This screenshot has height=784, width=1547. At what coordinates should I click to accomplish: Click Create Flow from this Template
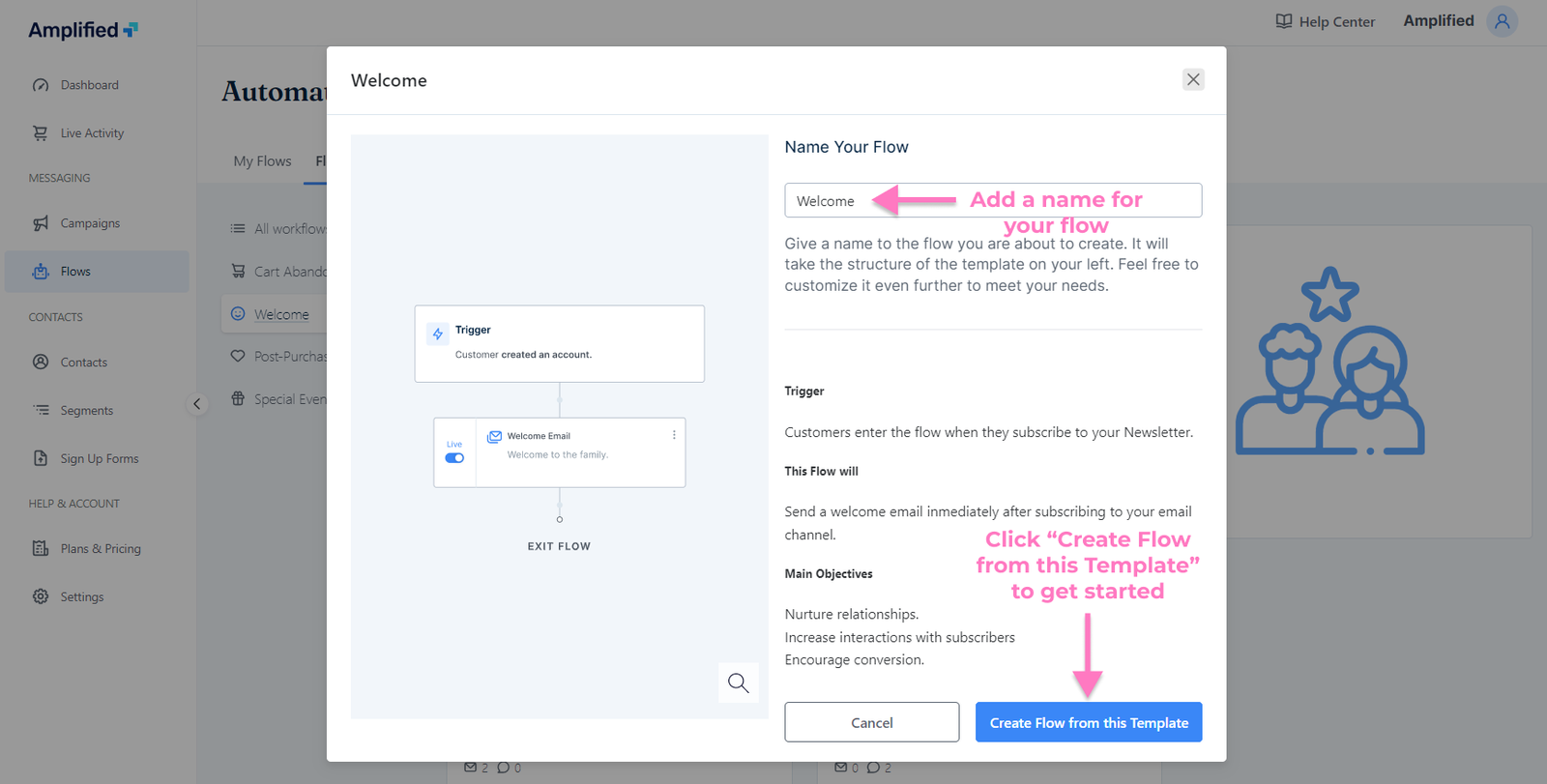1088,722
